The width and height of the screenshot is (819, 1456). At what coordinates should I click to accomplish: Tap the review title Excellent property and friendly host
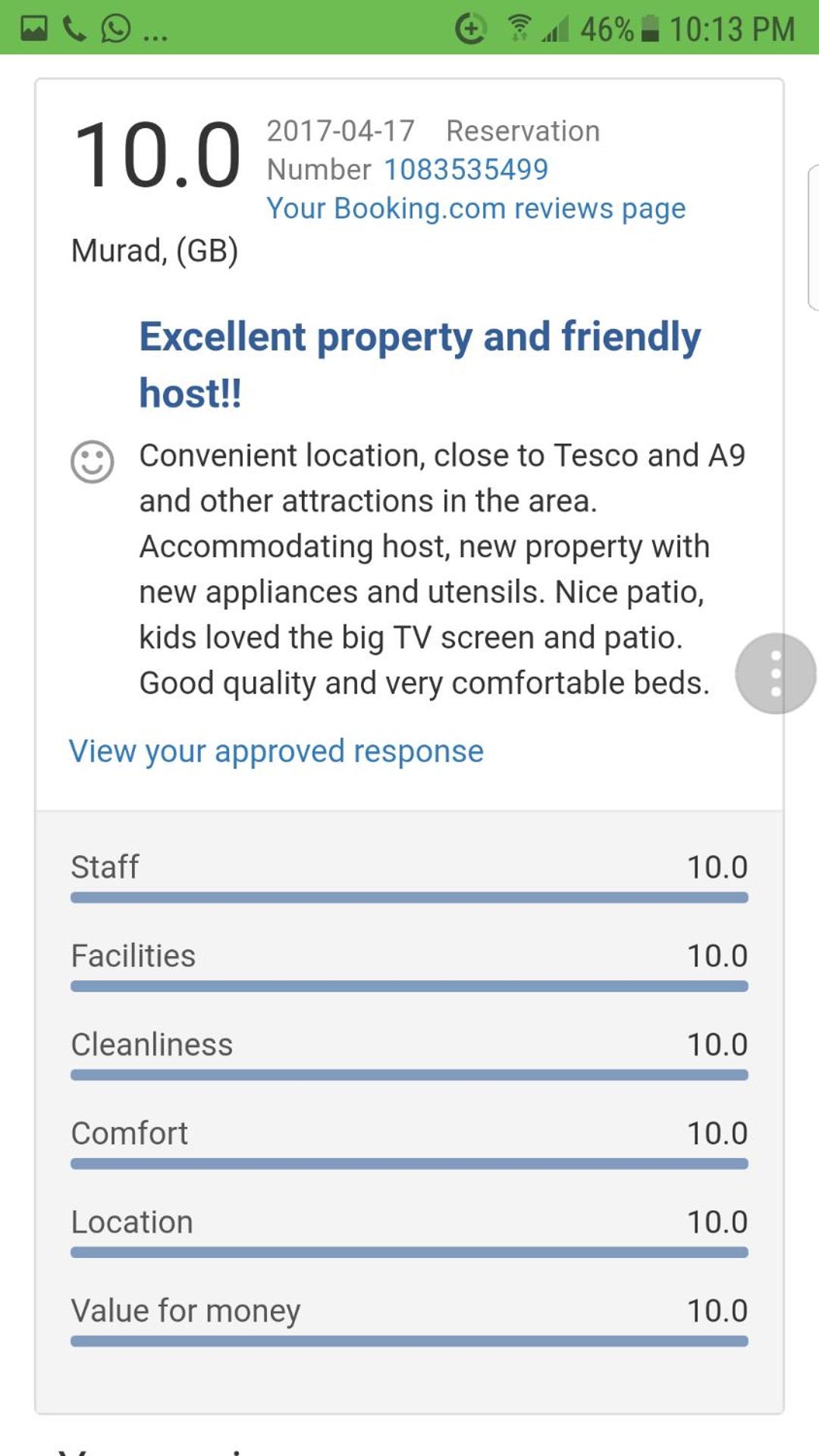tap(419, 364)
